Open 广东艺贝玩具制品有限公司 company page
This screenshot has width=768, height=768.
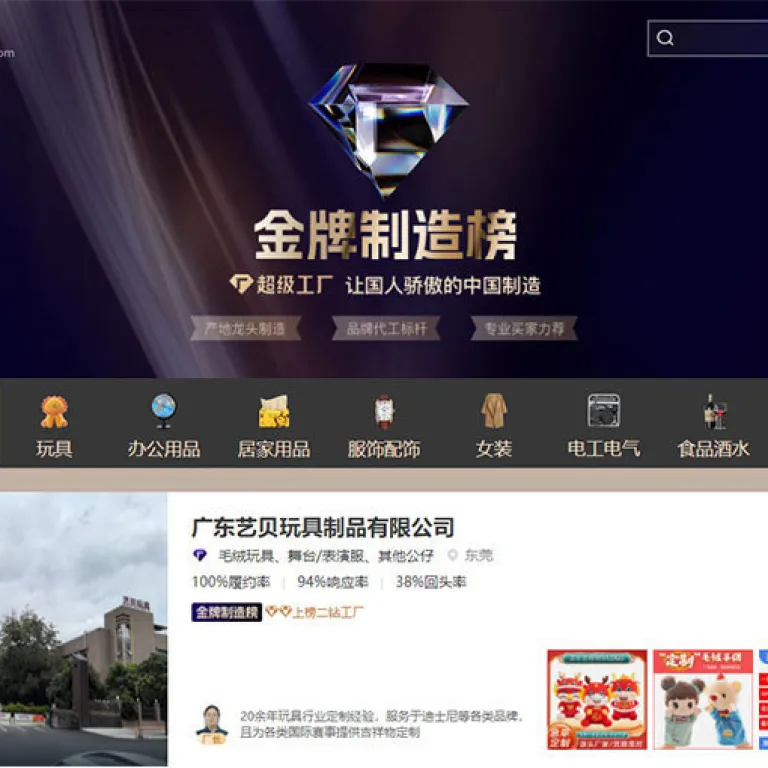click(x=323, y=528)
